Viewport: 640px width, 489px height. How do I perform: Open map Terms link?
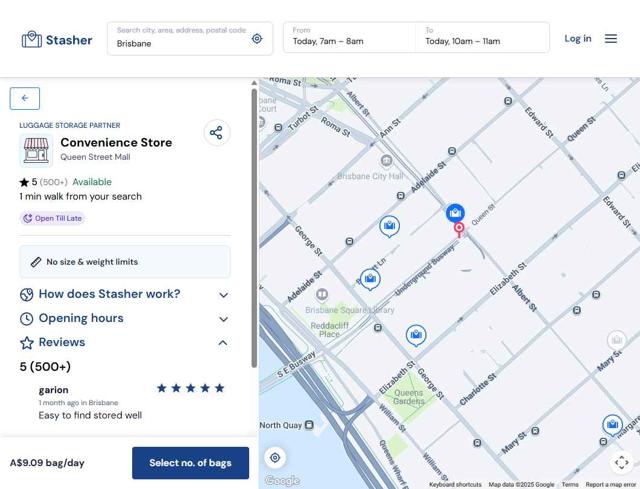click(570, 485)
